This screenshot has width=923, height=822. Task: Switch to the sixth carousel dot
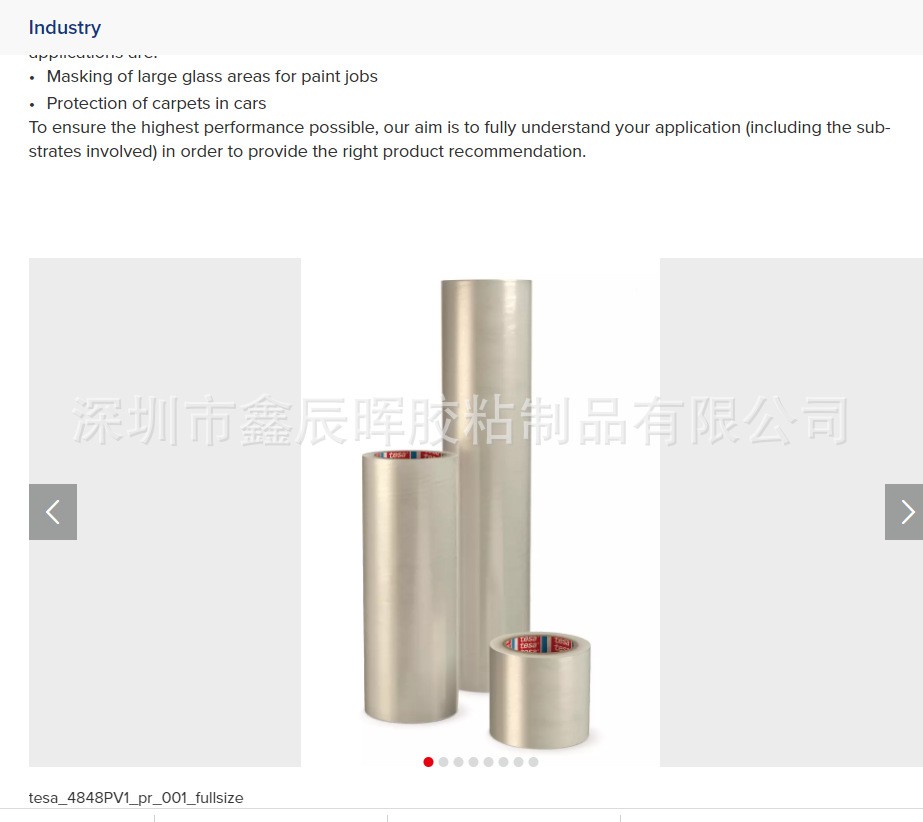pos(503,762)
